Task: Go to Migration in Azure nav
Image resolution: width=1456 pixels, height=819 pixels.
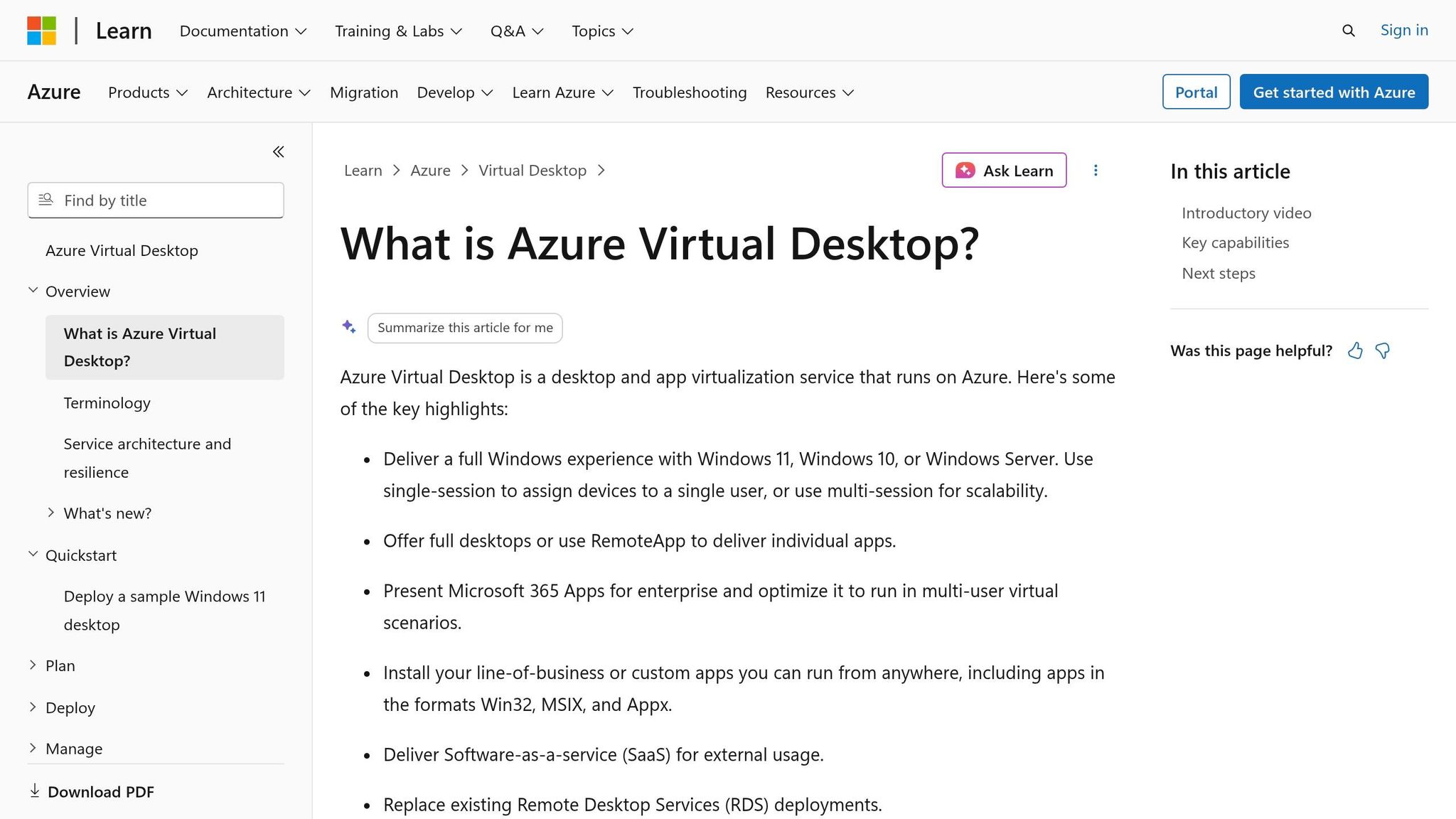Action: [364, 92]
